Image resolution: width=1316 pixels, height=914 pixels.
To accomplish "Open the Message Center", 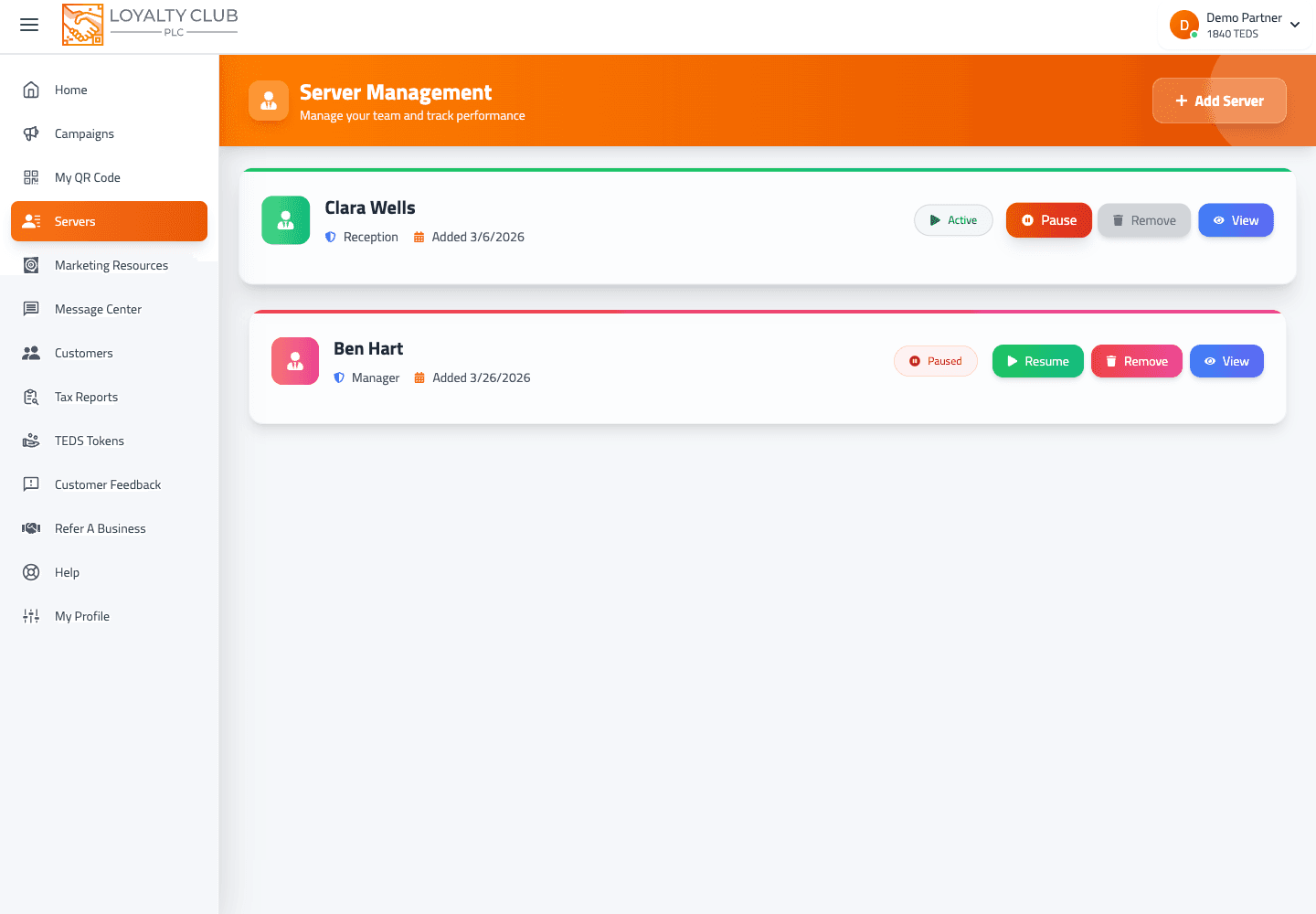I will (109, 309).
